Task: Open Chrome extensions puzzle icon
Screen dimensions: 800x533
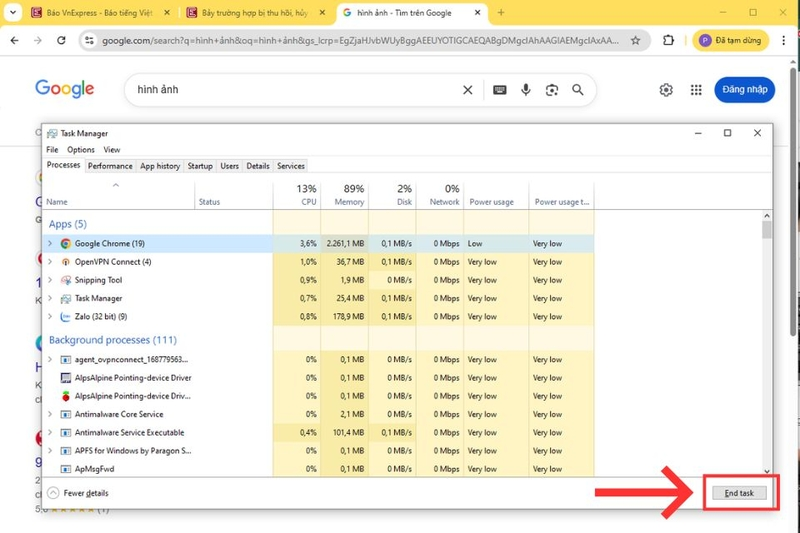Action: pos(668,40)
